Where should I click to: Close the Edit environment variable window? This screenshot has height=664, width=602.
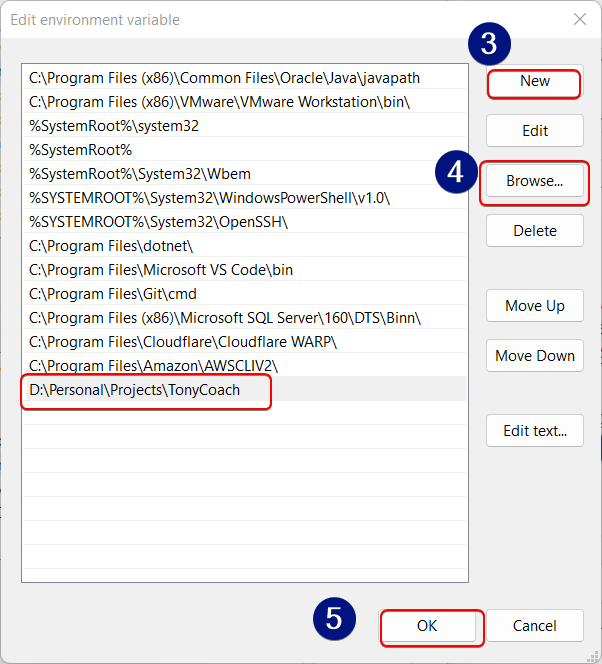pyautogui.click(x=579, y=19)
